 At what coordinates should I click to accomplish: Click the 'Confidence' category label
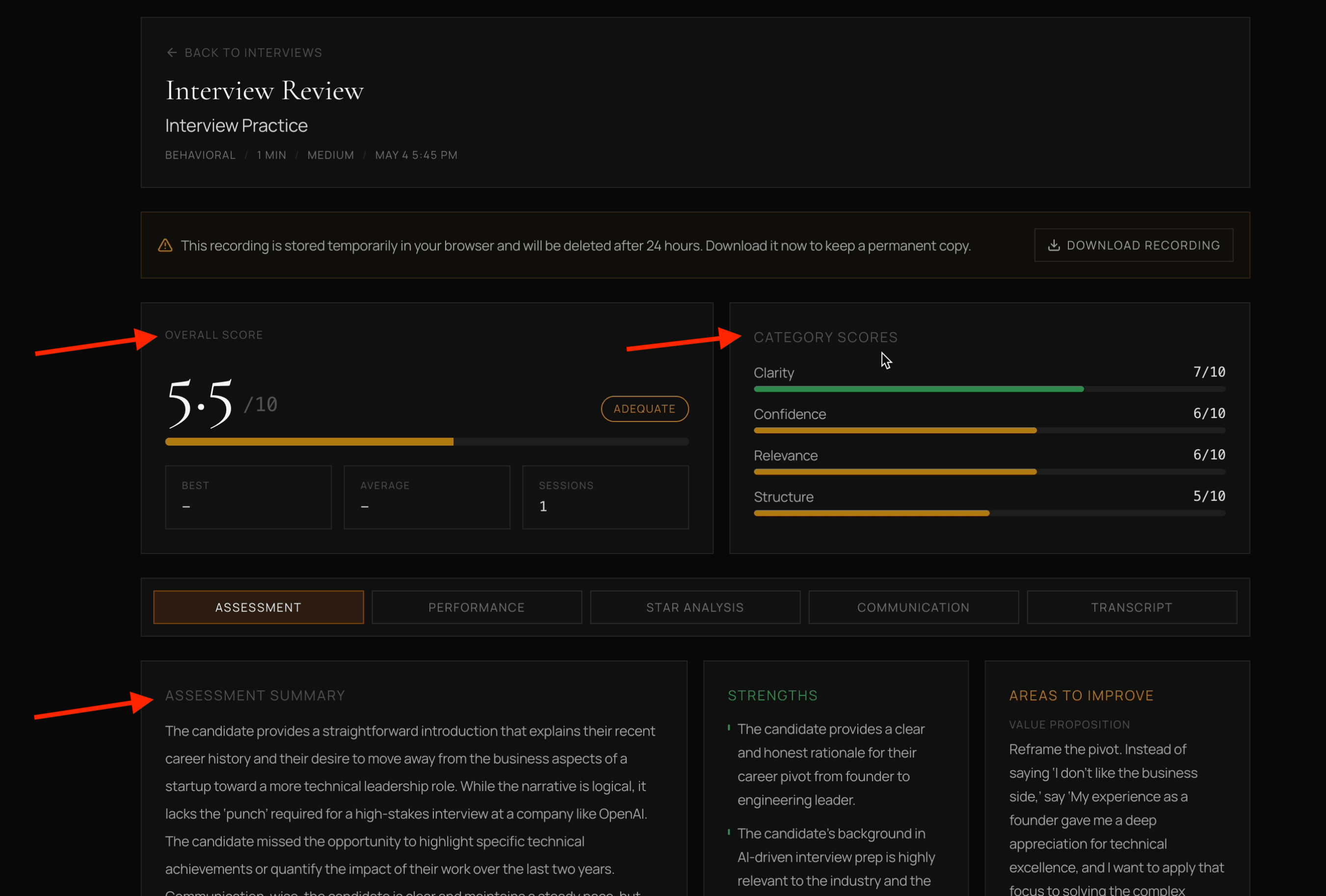(x=790, y=415)
